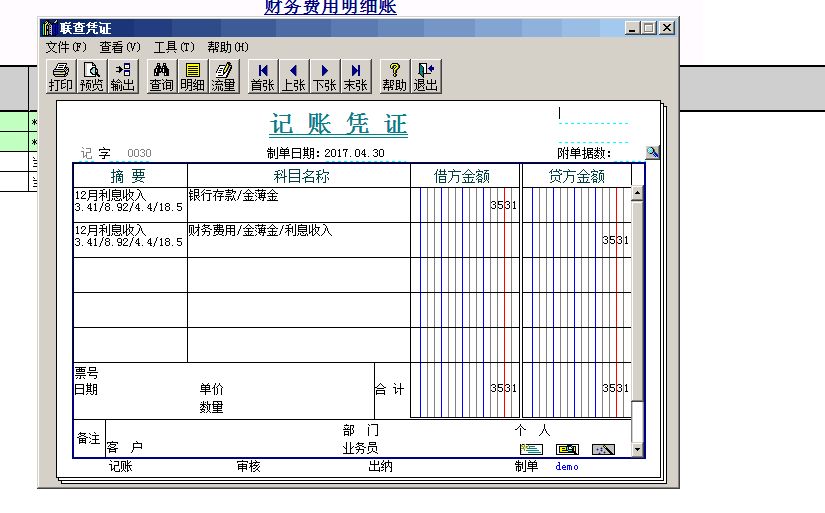Select the 财务费用/金薄金/利息收入 account cell
825x513 pixels.
pyautogui.click(x=299, y=240)
